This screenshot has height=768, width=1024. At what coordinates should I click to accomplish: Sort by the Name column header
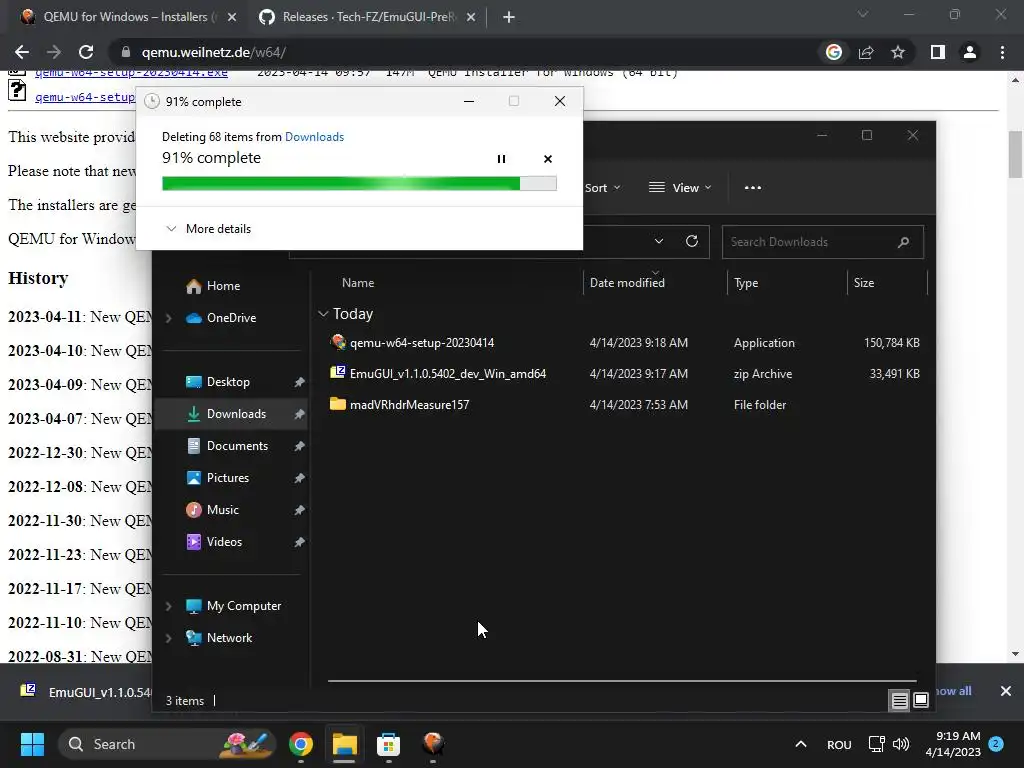[x=358, y=283]
